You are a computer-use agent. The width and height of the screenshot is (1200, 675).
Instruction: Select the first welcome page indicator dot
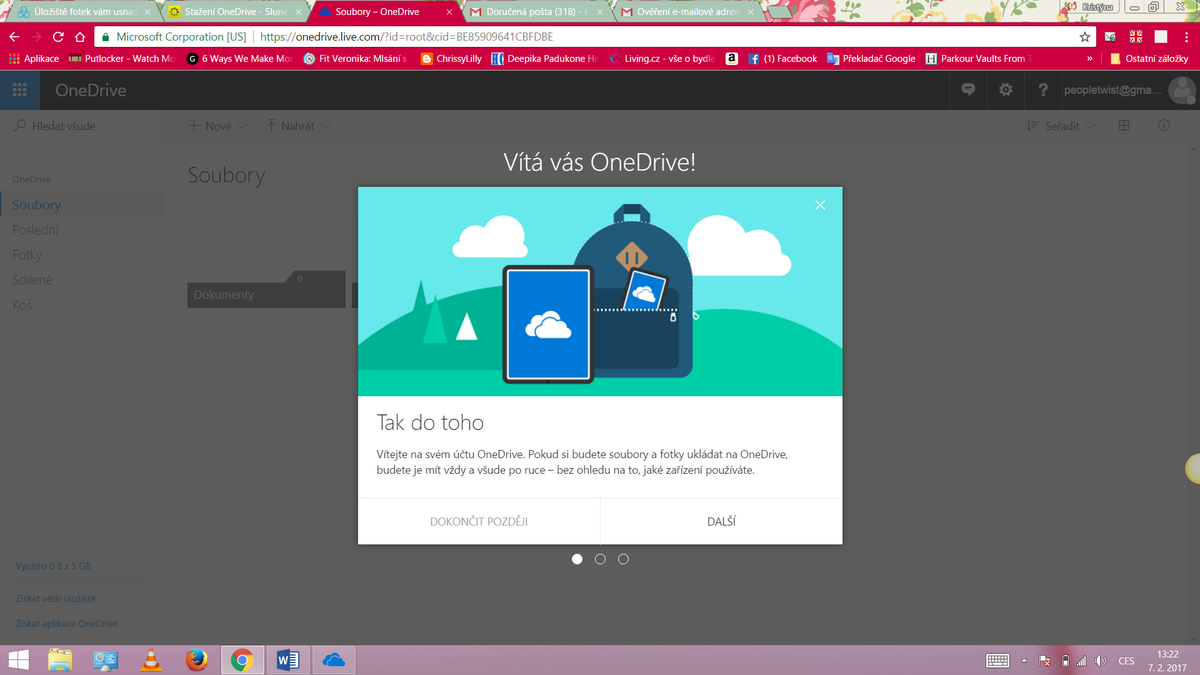(x=577, y=559)
